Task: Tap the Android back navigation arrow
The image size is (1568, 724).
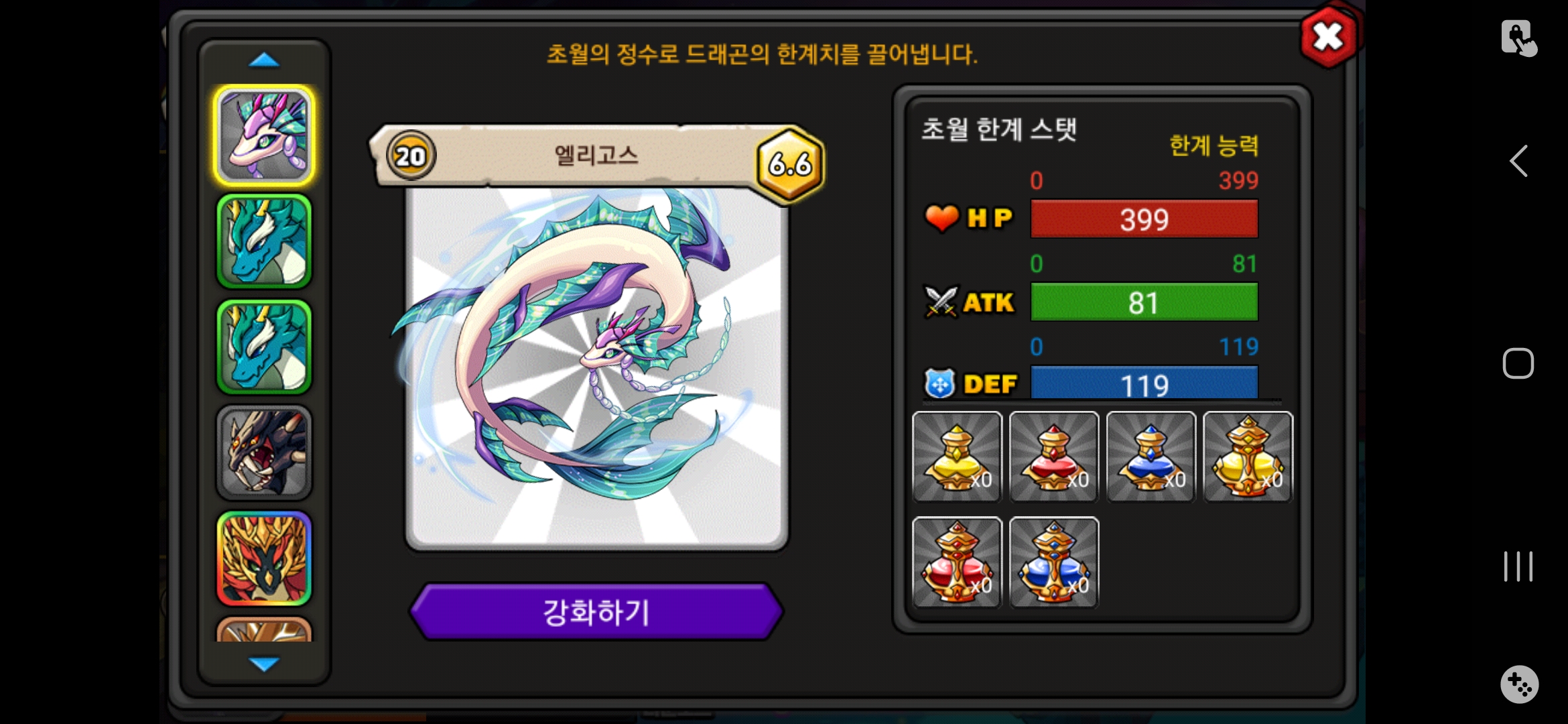Action: 1518,161
